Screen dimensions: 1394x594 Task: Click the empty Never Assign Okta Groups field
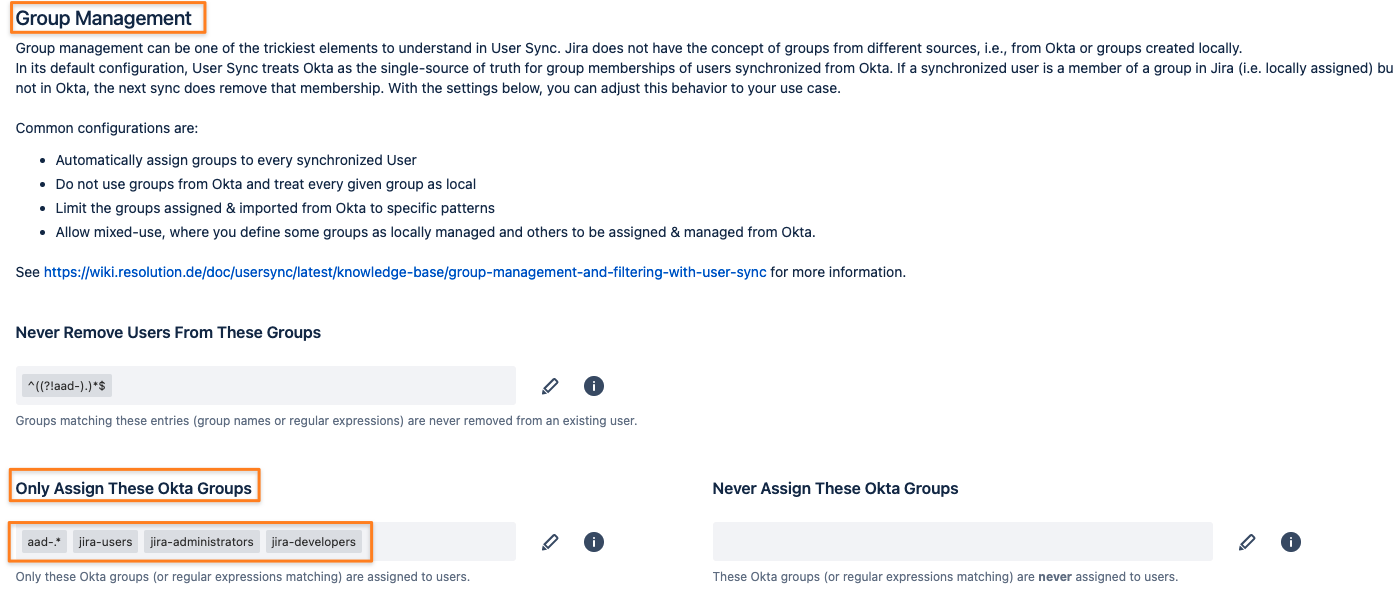click(962, 542)
